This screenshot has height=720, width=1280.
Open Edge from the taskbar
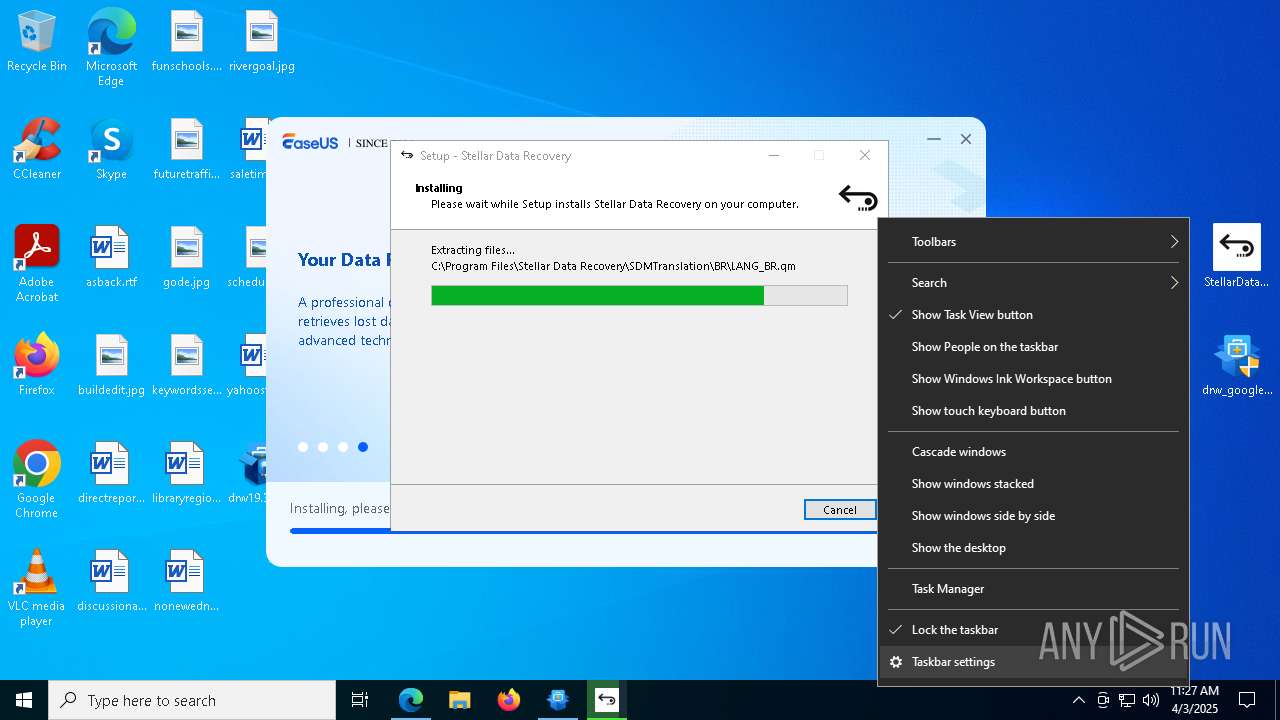[x=411, y=700]
